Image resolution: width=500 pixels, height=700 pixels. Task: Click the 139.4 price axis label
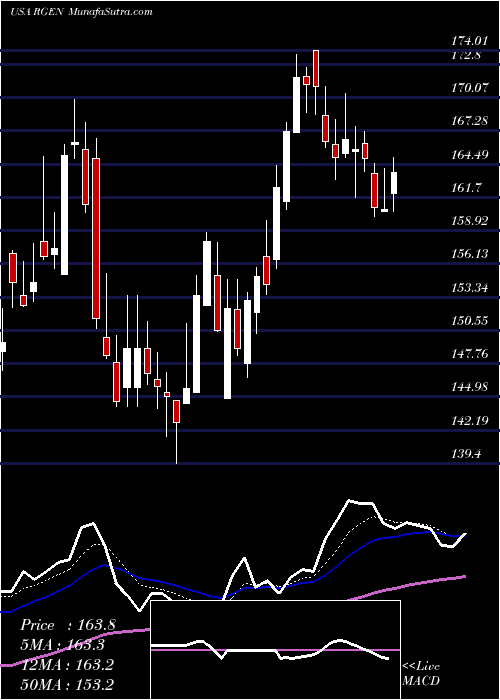(466, 454)
